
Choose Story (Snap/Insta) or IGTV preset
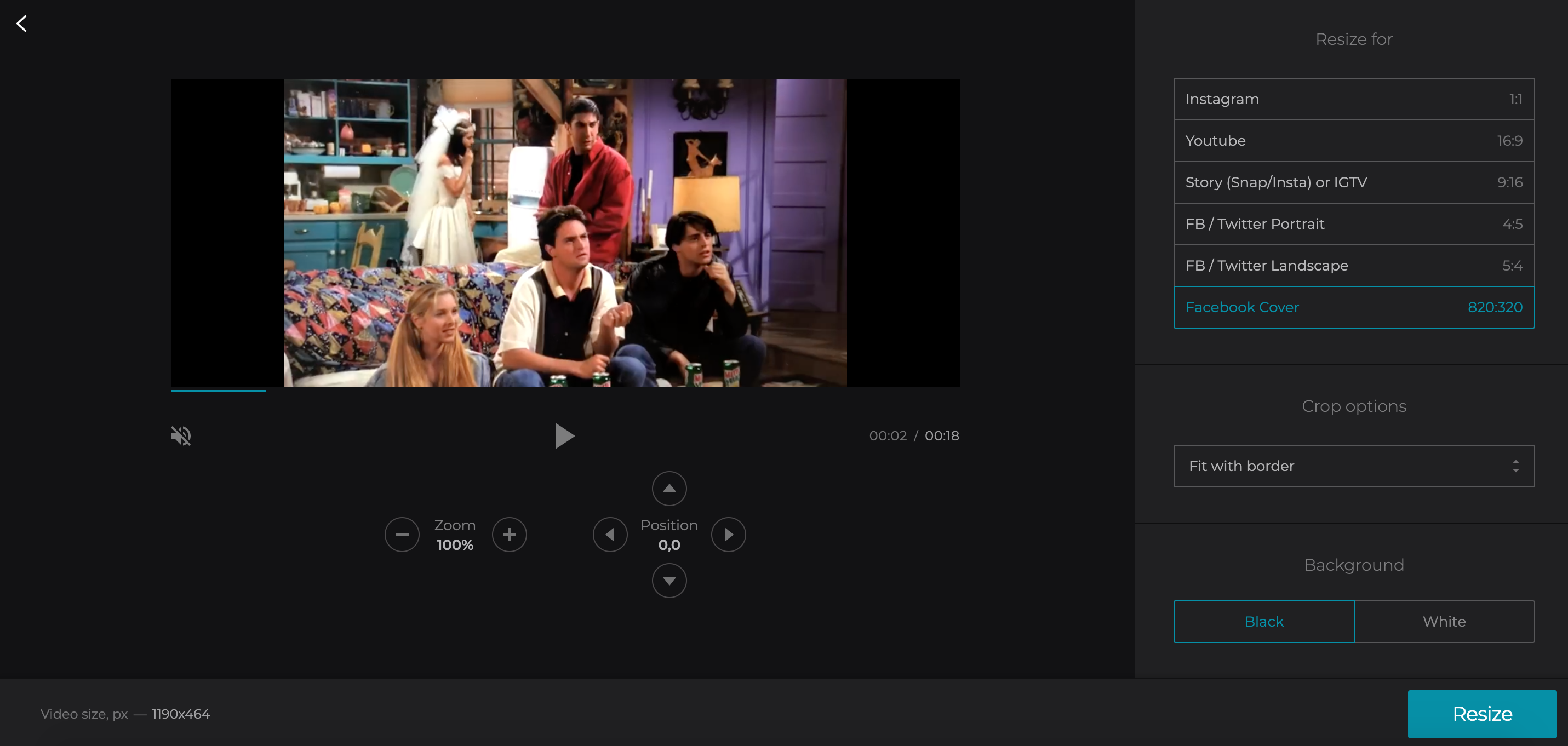coord(1354,182)
